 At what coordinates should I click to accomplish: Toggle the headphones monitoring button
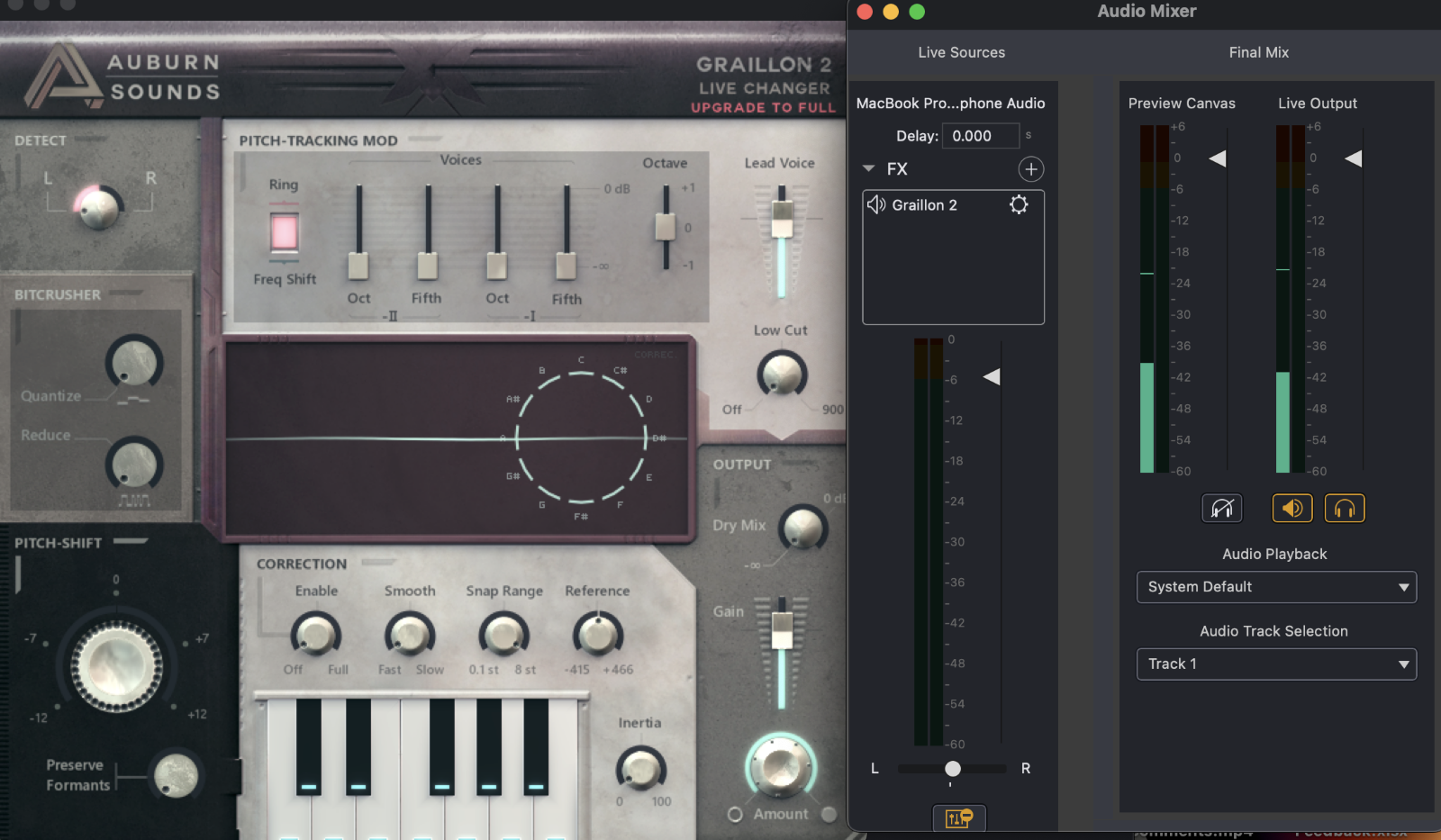point(1345,509)
